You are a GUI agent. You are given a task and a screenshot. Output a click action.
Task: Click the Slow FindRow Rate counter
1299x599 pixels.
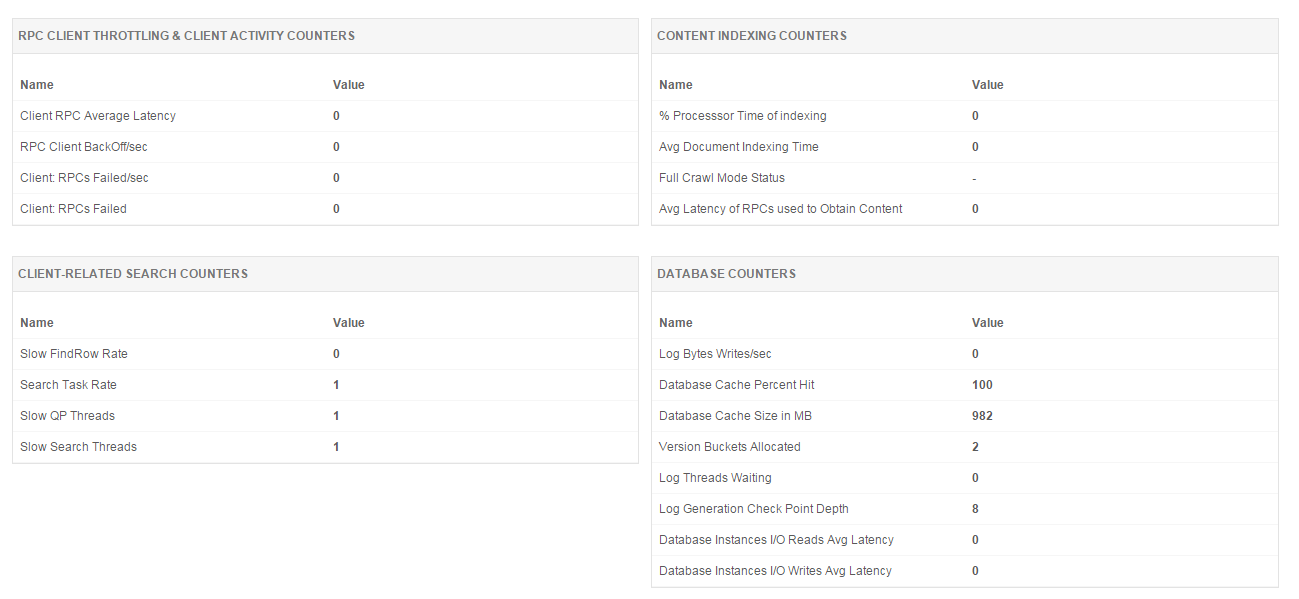click(74, 354)
